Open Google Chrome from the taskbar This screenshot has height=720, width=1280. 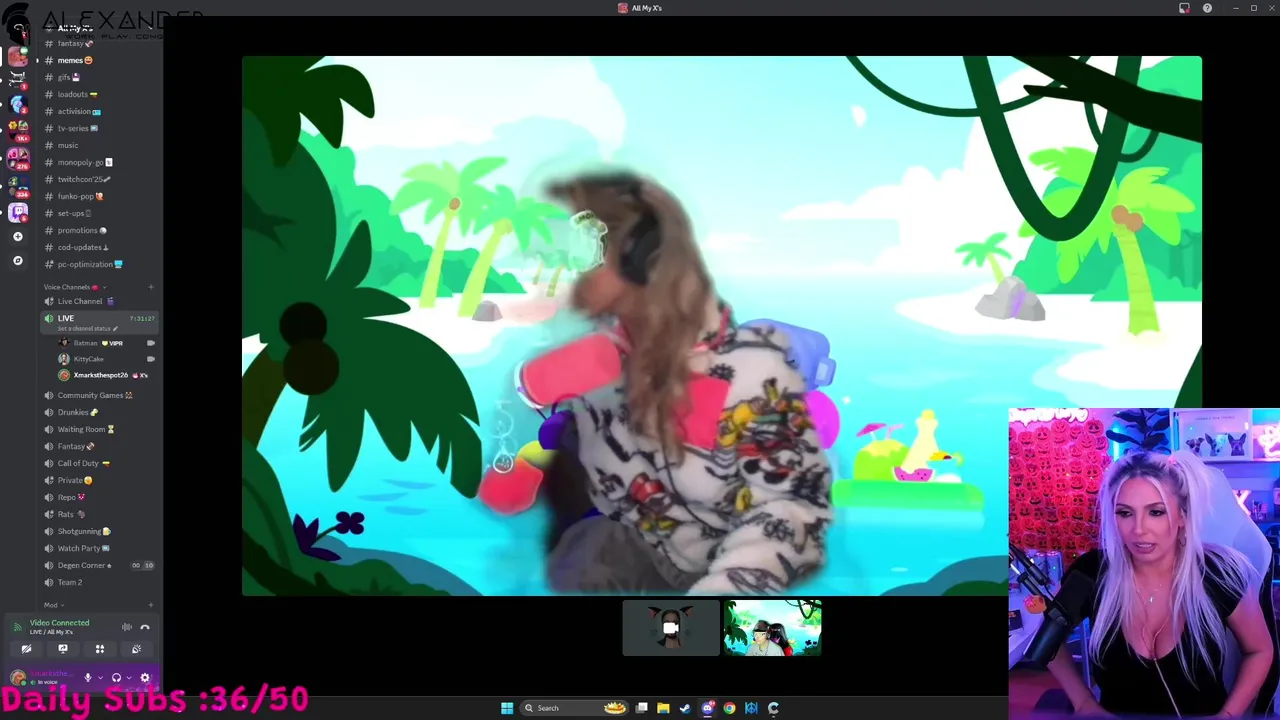pyautogui.click(x=729, y=708)
